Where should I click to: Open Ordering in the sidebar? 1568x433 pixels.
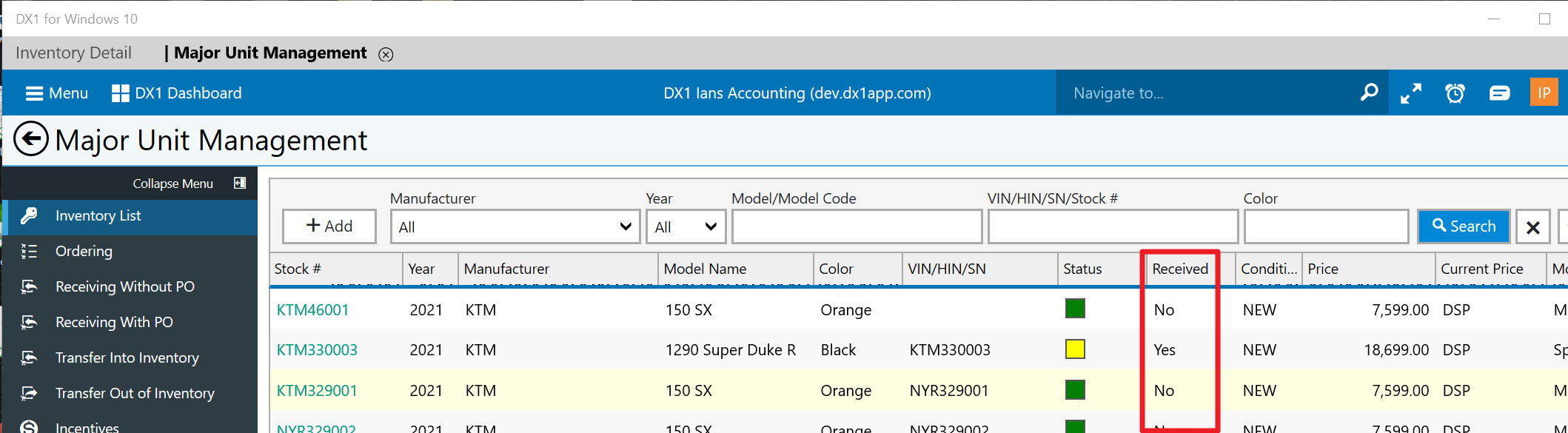[x=130, y=252]
